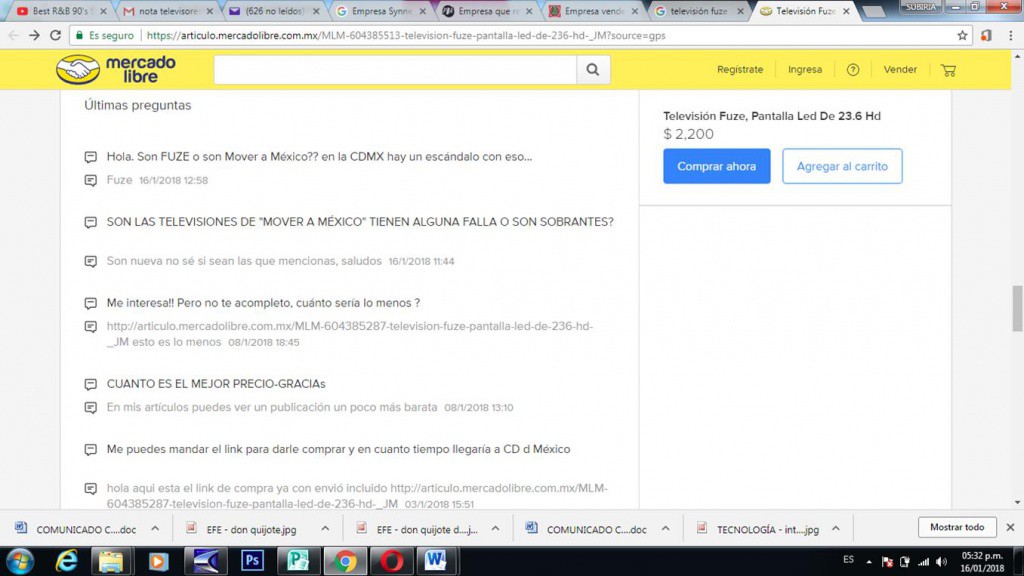Viewport: 1024px width, 576px height.
Task: Click the page scrollbar down arrow
Action: tap(1017, 503)
